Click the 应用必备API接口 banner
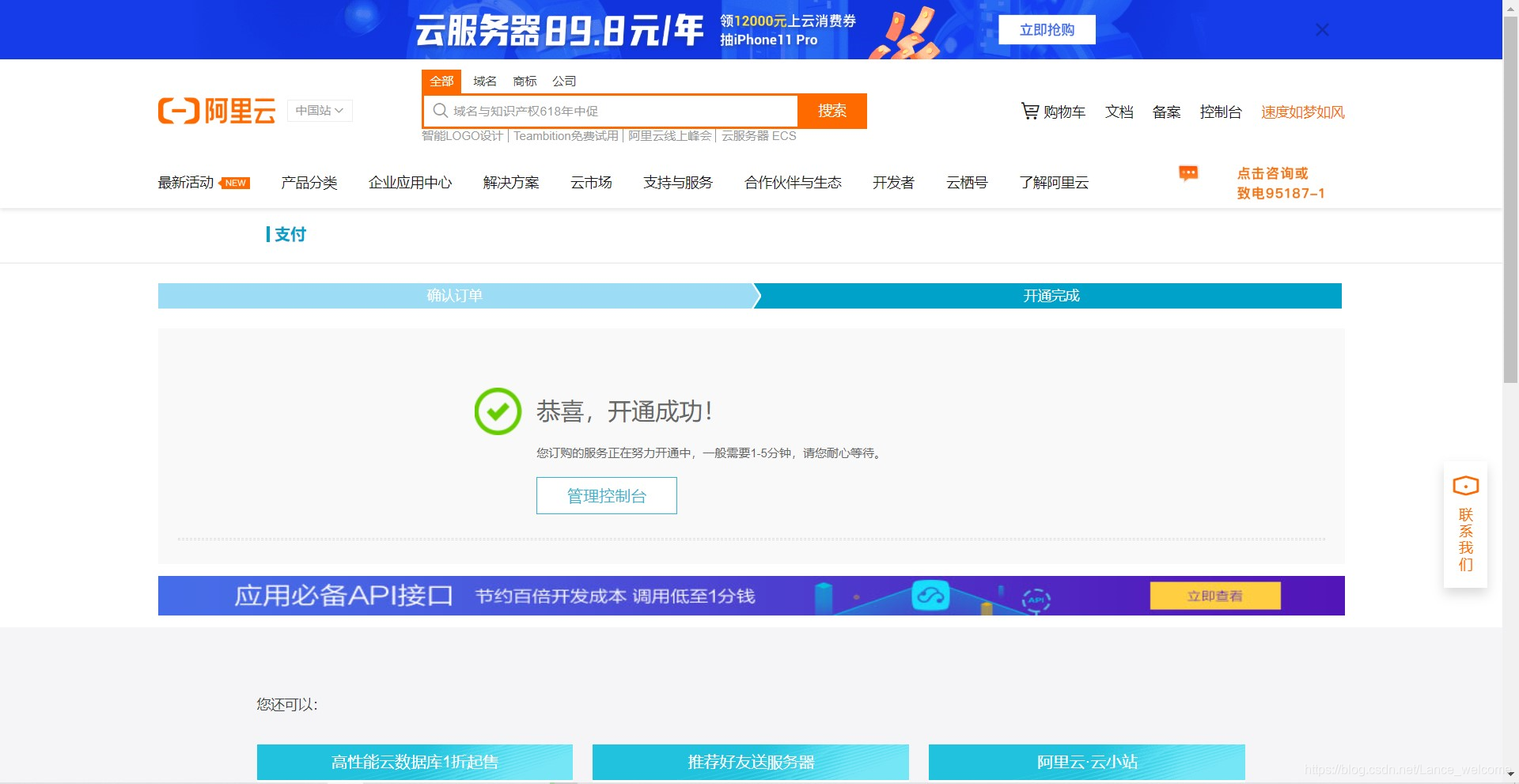The image size is (1519, 784). coord(752,596)
